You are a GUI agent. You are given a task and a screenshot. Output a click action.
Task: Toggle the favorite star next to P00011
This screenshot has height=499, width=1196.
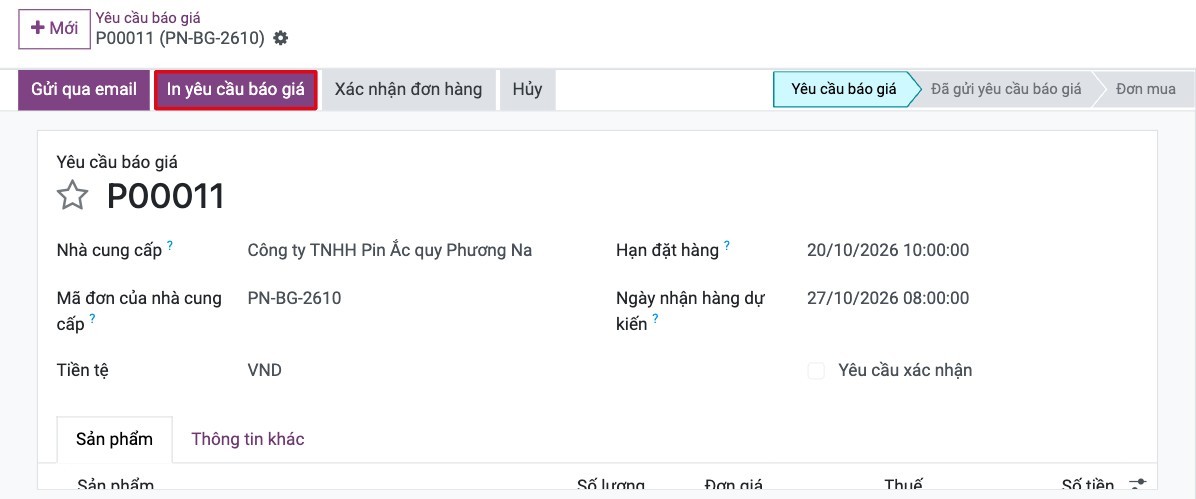[73, 196]
